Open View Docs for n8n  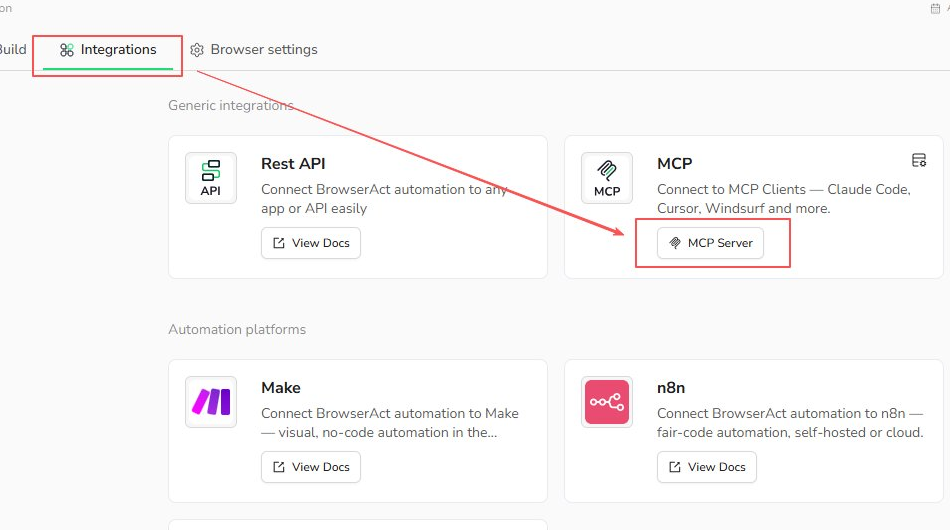tap(706, 467)
